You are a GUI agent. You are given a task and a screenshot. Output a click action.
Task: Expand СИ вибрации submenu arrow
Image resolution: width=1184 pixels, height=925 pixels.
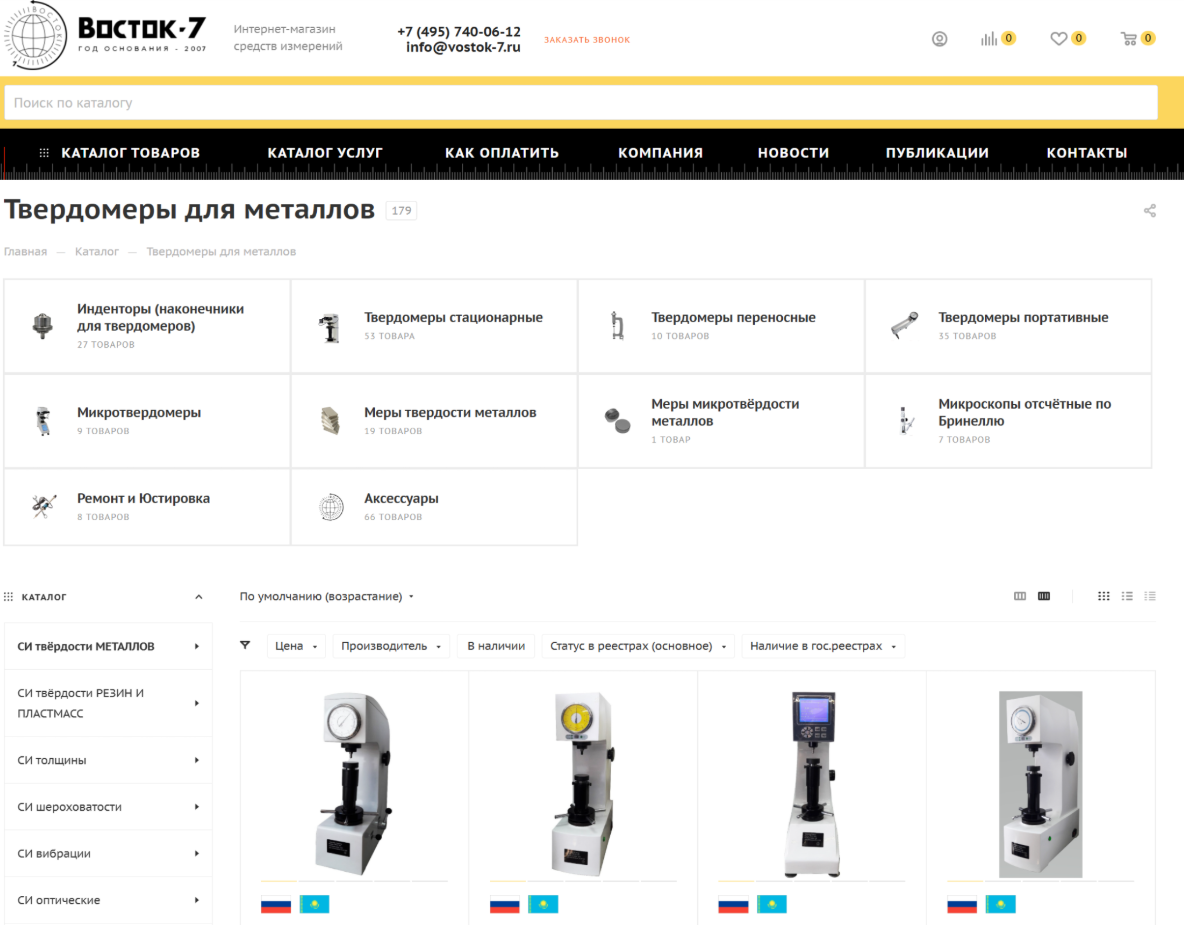coord(196,853)
